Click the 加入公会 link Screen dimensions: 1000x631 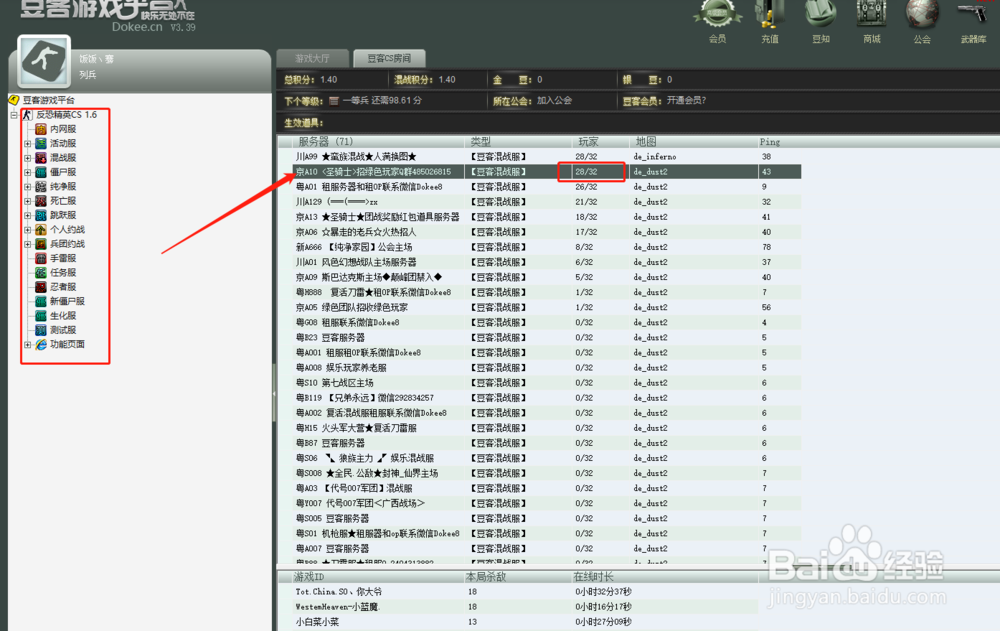554,100
